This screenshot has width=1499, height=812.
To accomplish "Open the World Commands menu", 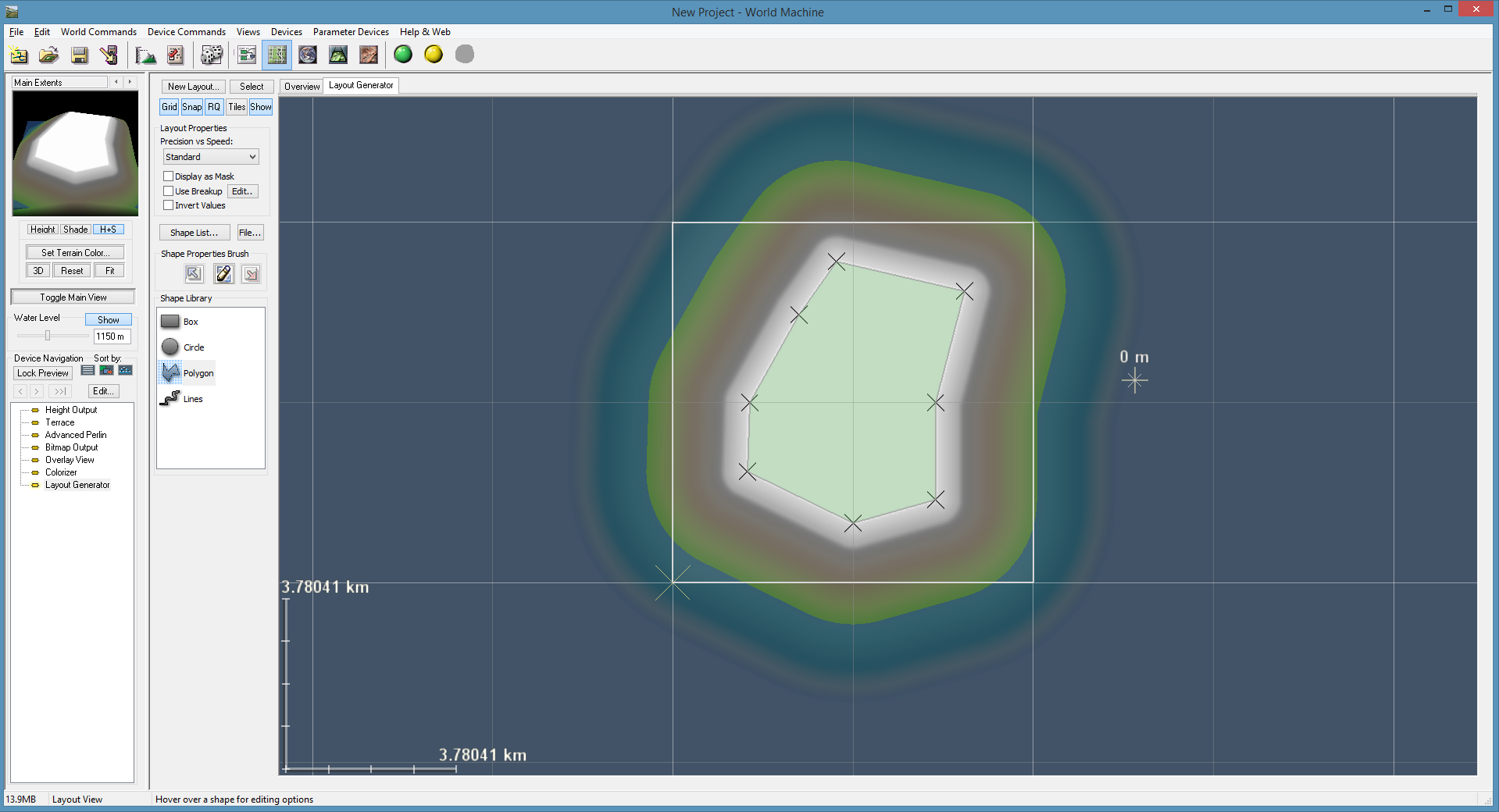I will tap(98, 32).
